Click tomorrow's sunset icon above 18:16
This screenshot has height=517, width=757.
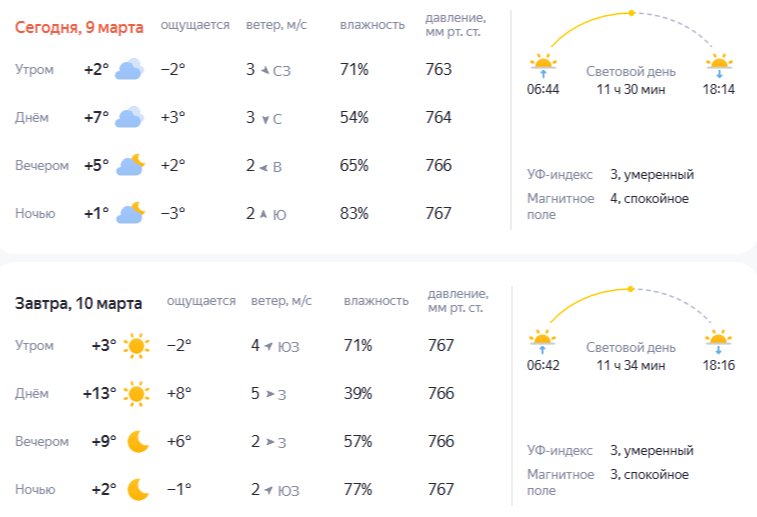tap(719, 341)
